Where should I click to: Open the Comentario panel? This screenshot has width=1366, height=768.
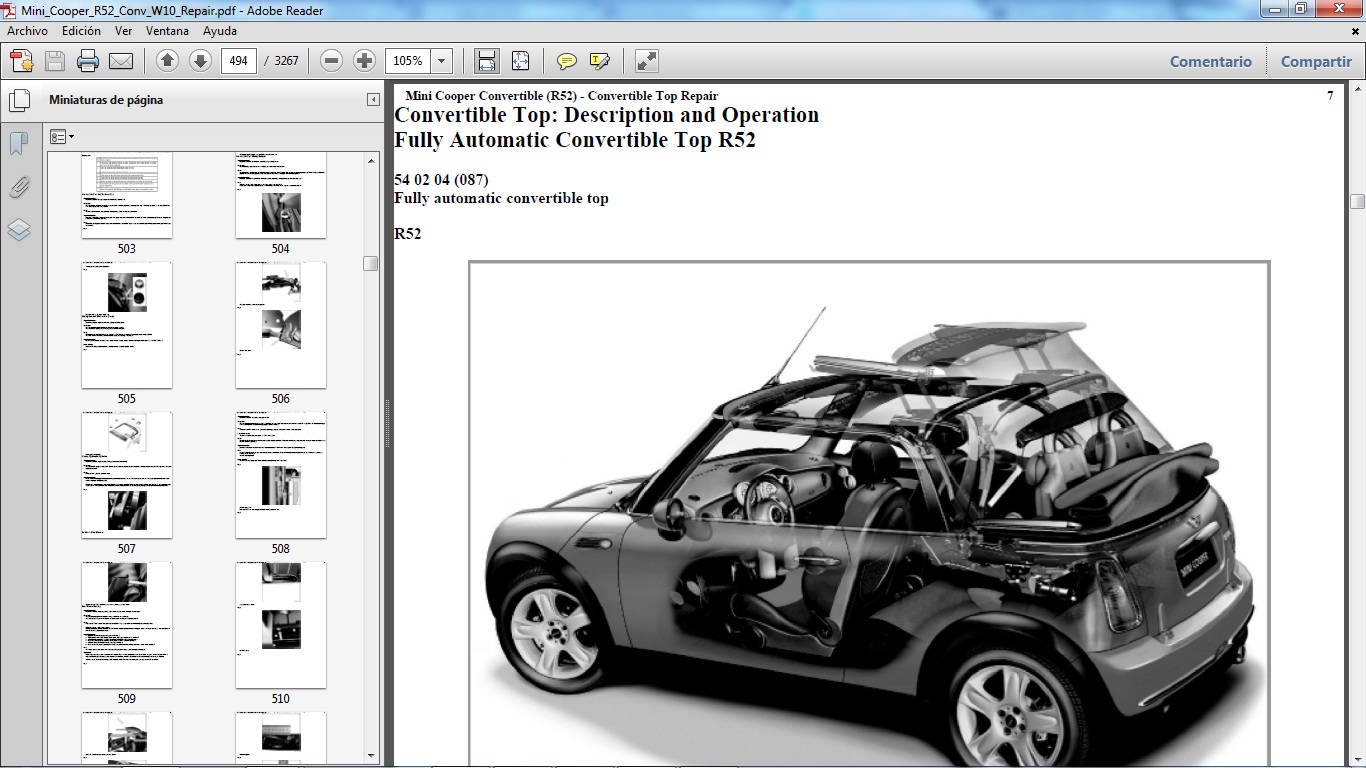click(x=1211, y=61)
